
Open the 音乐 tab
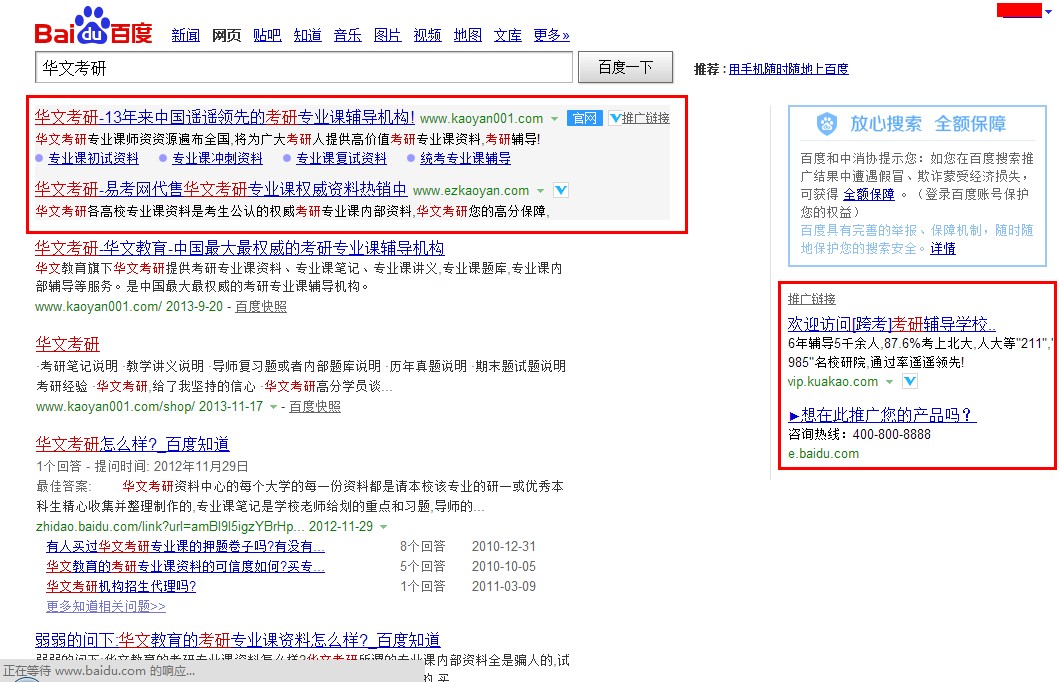pyautogui.click(x=347, y=35)
